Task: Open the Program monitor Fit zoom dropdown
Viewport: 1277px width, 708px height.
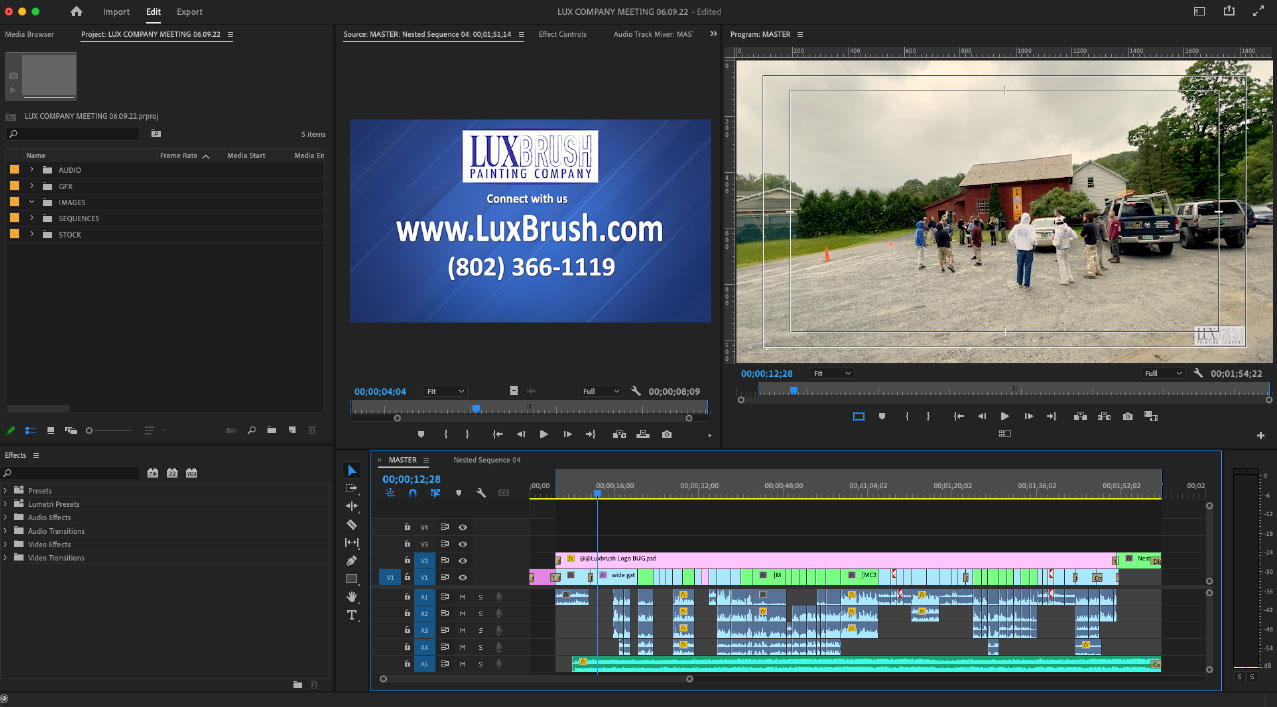Action: [831, 373]
